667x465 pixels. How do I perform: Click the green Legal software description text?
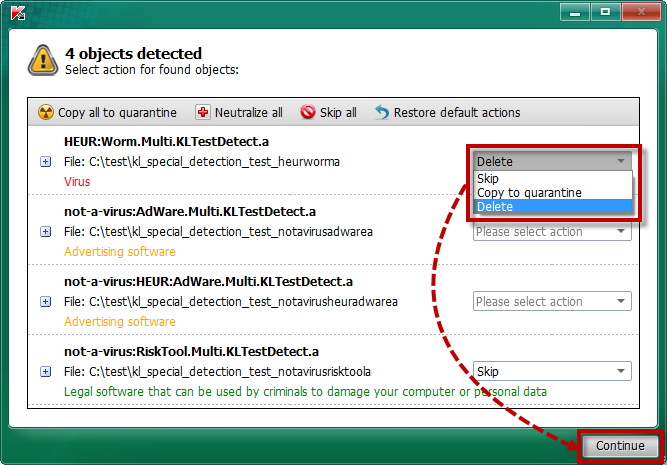(x=305, y=392)
